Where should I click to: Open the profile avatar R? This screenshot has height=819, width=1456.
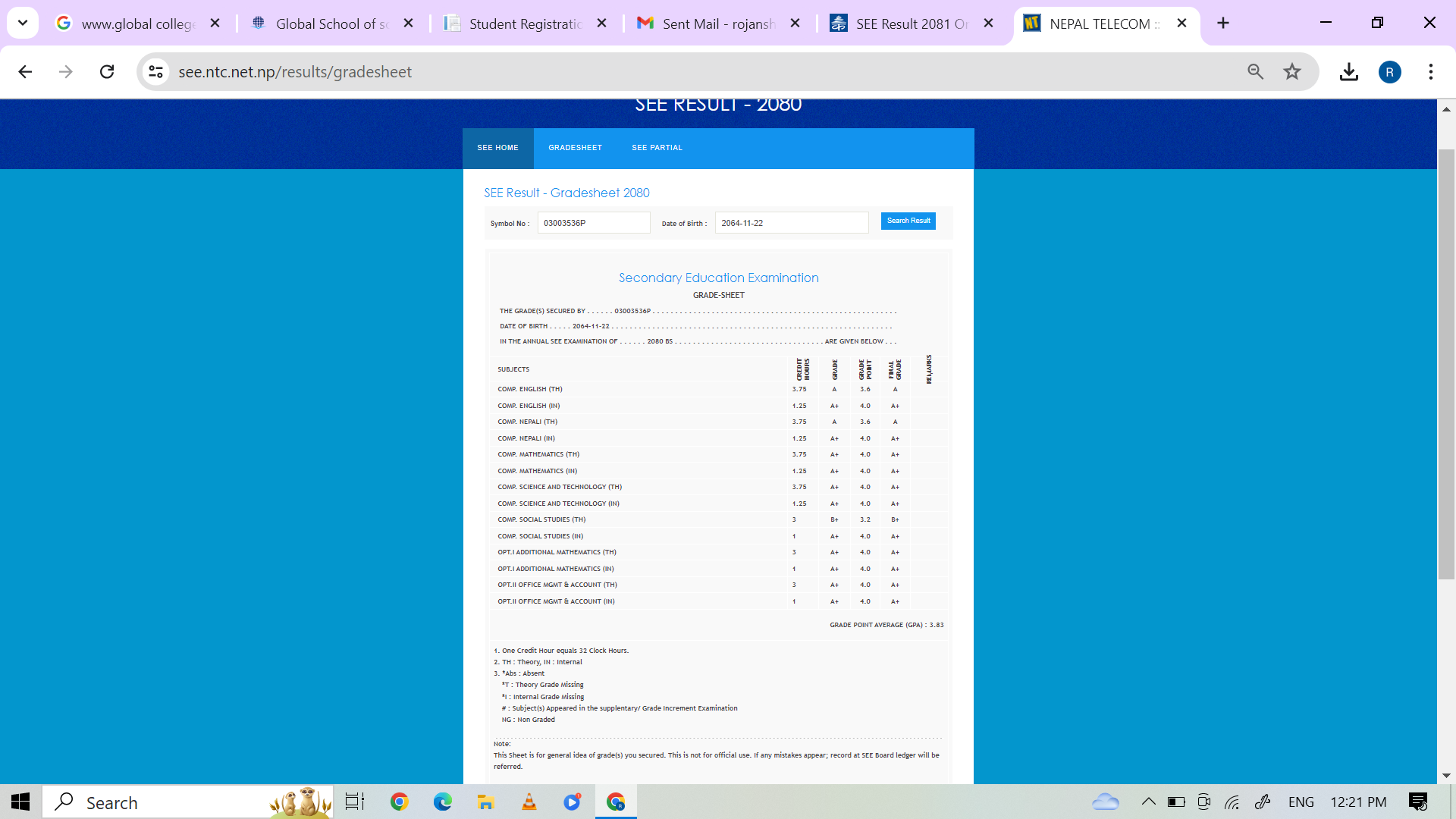pos(1389,72)
